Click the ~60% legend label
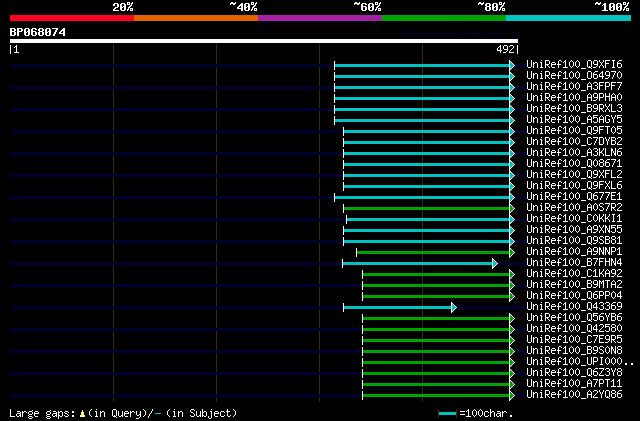640x421 pixels. [367, 7]
